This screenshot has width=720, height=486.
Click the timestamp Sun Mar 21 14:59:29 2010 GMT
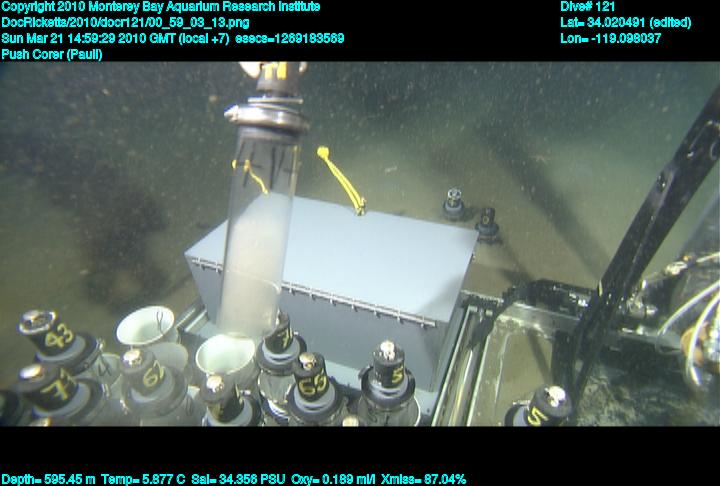tap(89, 38)
